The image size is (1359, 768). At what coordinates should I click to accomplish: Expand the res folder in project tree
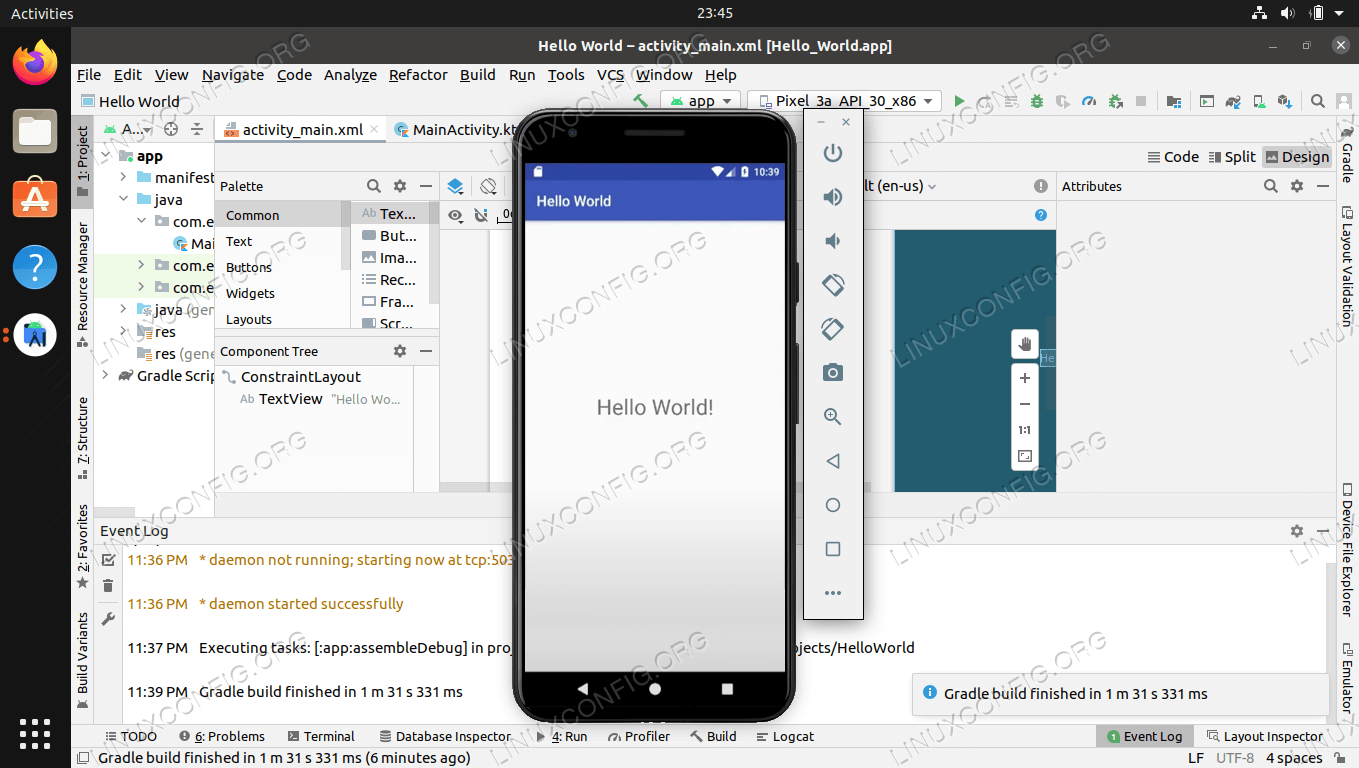pyautogui.click(x=122, y=331)
